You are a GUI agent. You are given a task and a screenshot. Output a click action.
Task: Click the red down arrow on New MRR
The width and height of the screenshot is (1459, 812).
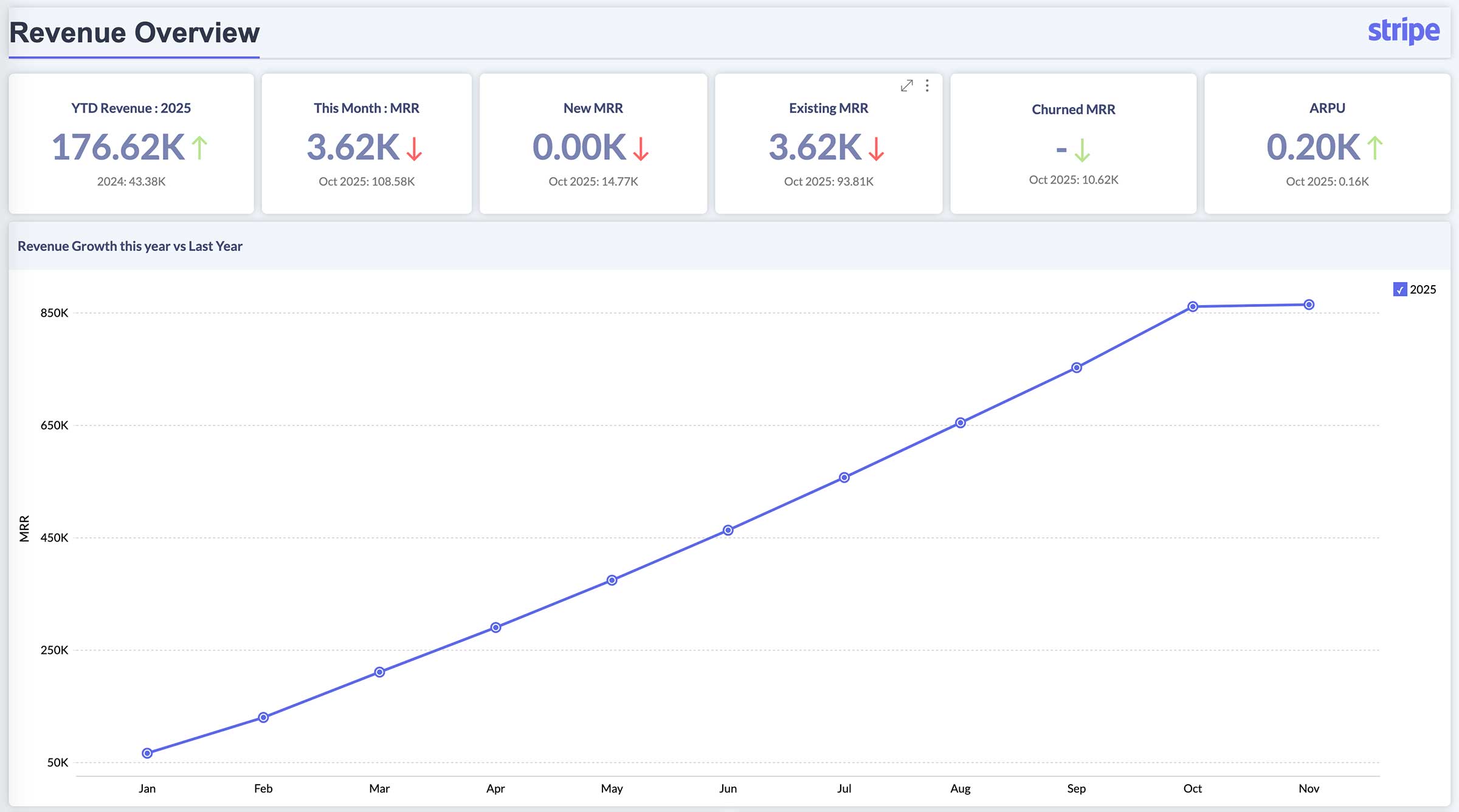coord(640,148)
